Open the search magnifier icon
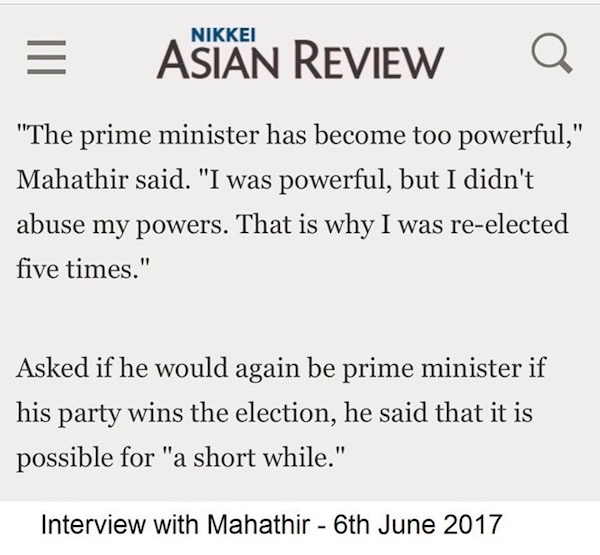The height and width of the screenshot is (555, 600). pyautogui.click(x=552, y=53)
